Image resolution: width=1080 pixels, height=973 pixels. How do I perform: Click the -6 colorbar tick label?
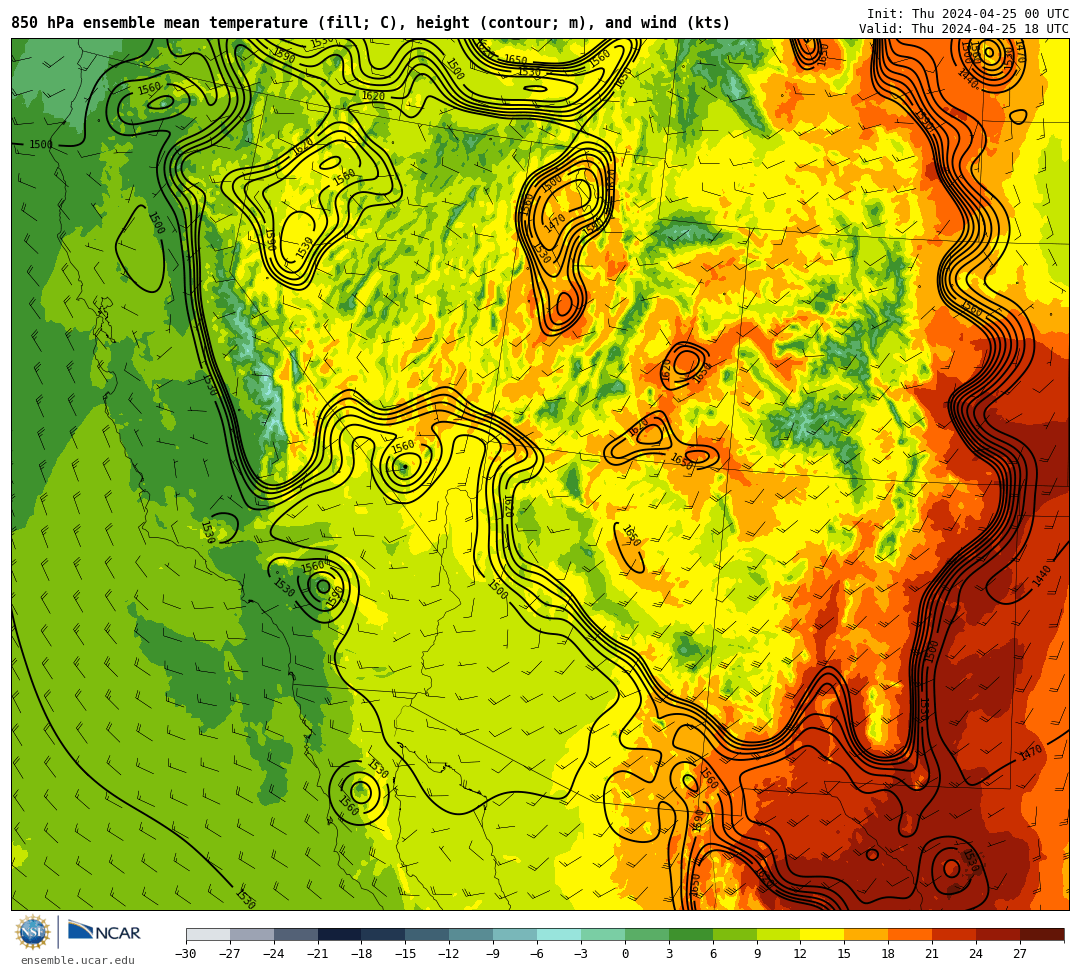click(x=537, y=954)
